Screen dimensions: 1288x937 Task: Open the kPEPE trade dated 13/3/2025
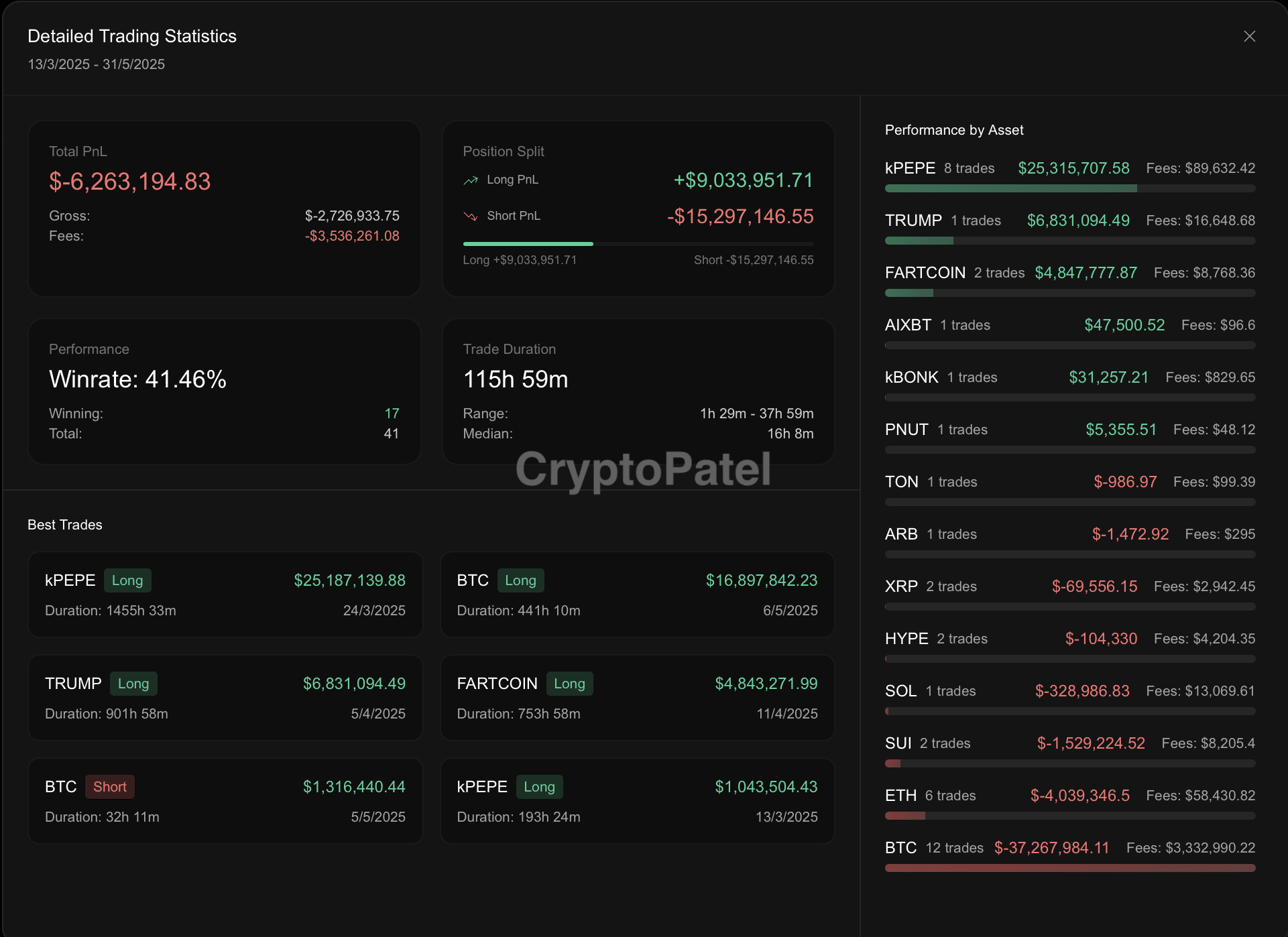(637, 802)
